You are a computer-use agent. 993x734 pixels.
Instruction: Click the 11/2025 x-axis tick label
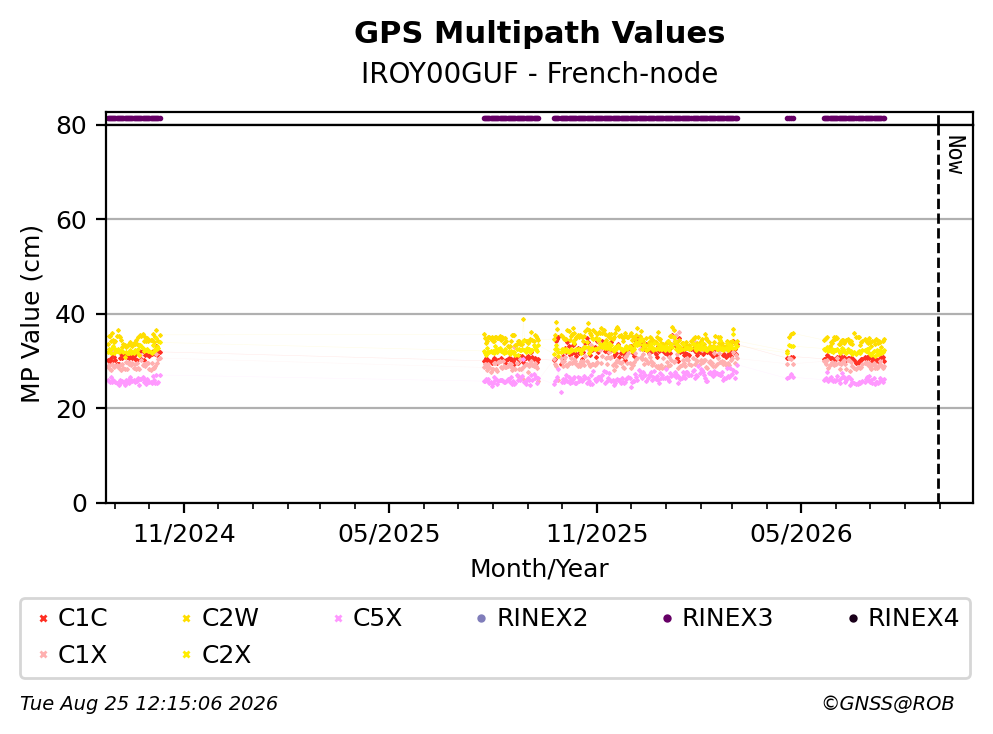pyautogui.click(x=597, y=534)
